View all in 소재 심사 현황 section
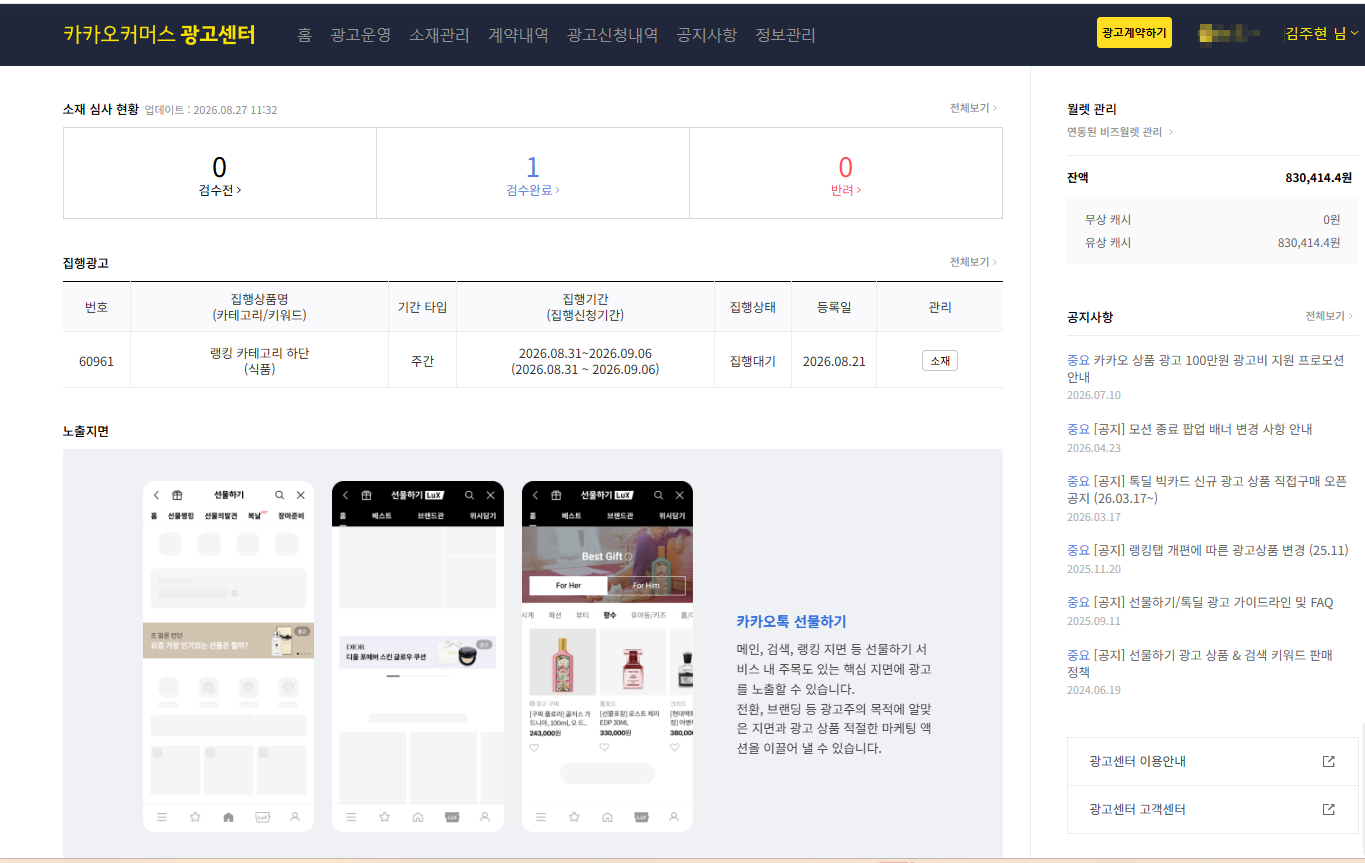 [x=973, y=108]
